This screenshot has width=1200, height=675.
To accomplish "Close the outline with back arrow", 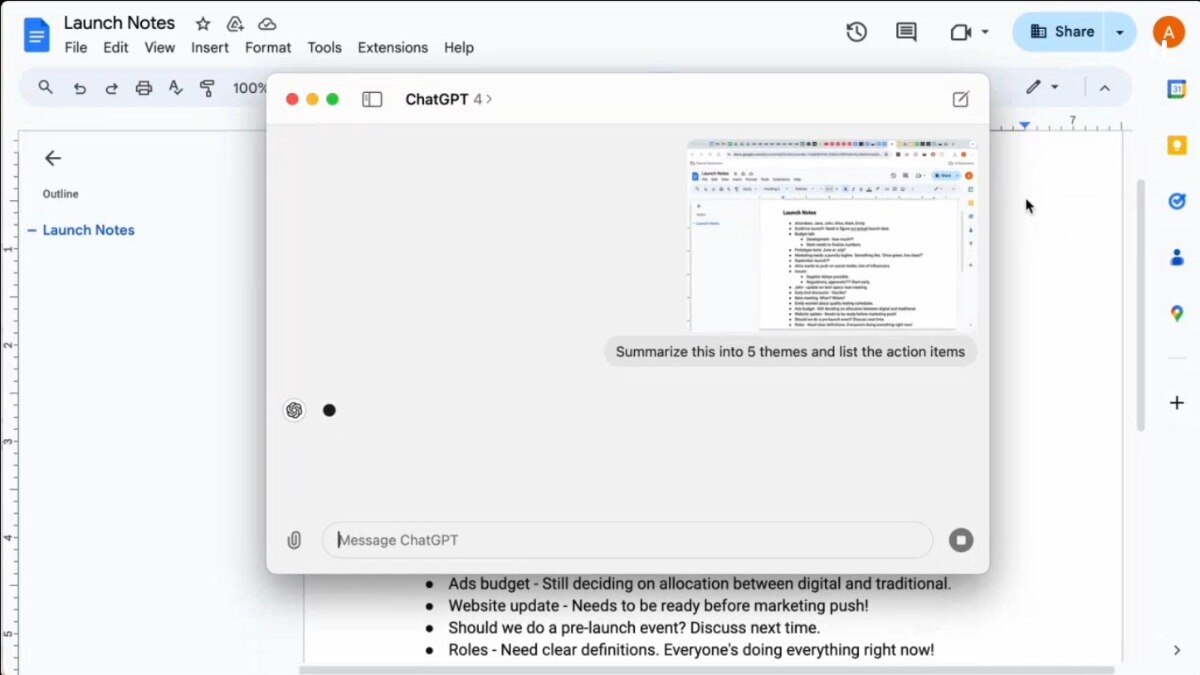I will click(x=53, y=158).
